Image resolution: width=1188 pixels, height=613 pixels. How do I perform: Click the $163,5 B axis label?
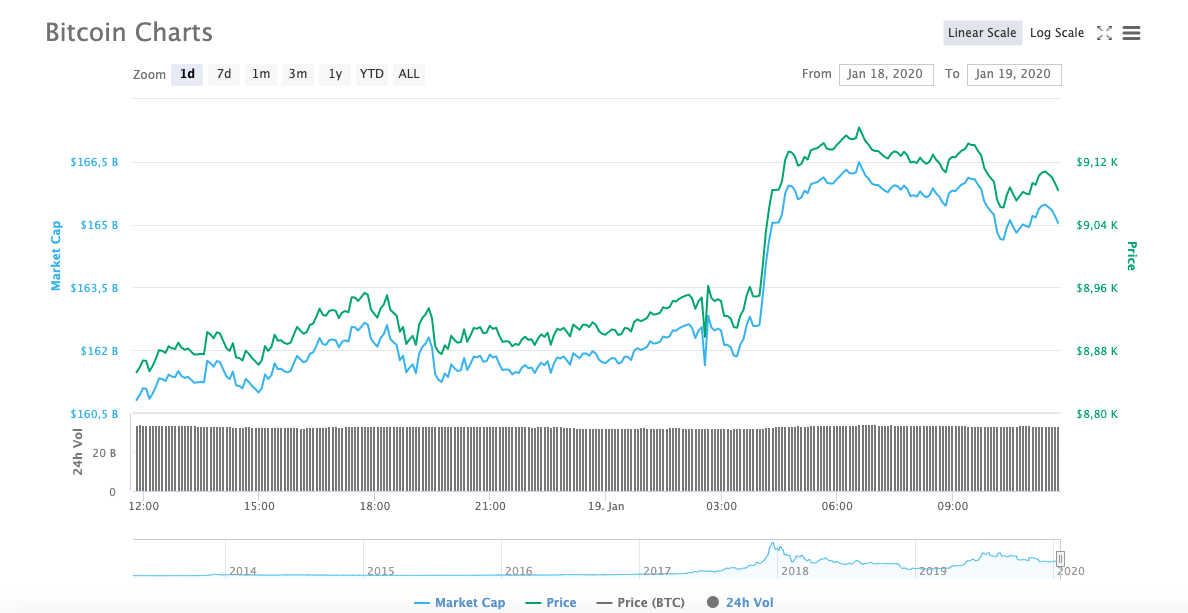[x=94, y=288]
